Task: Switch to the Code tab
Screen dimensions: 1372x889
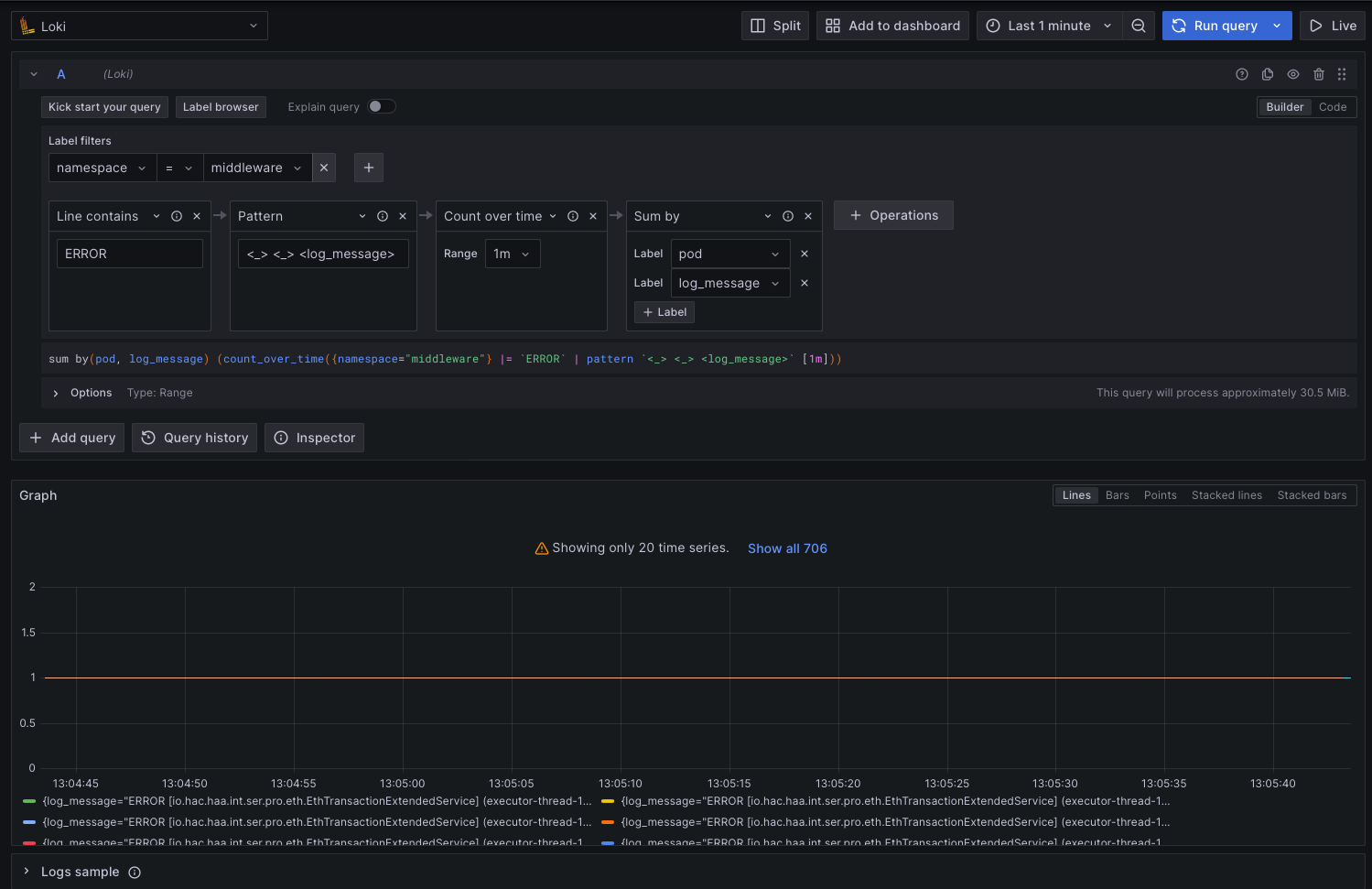Action: (1333, 106)
